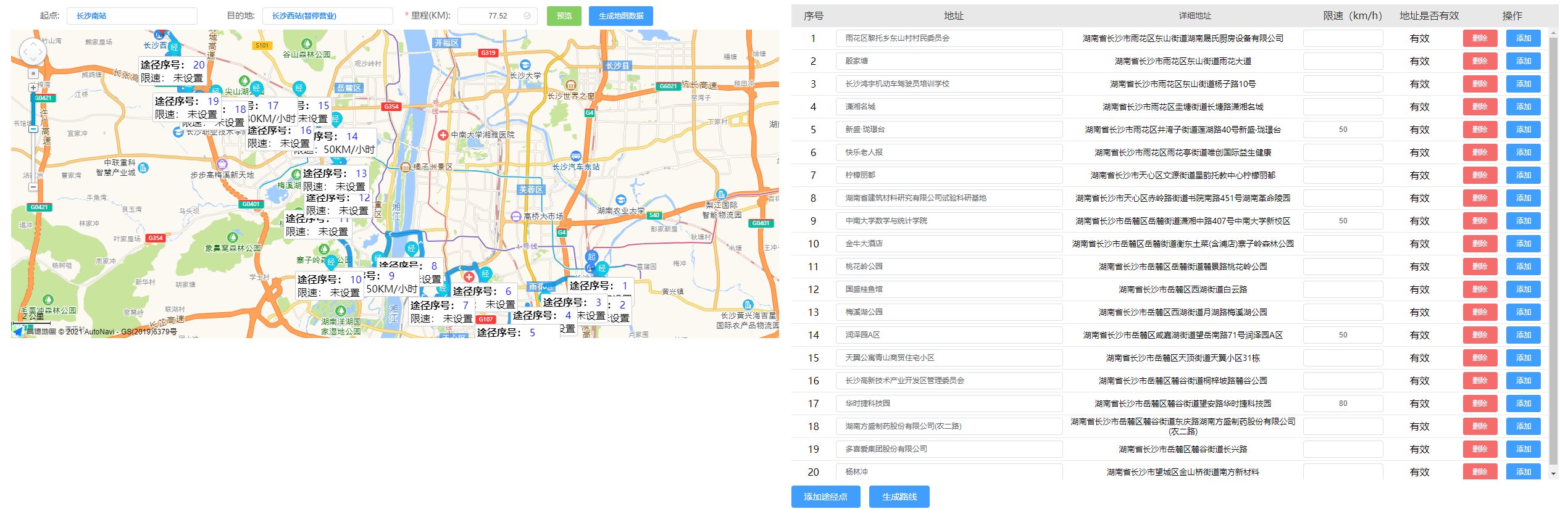Click the 橘子洲景区 scenic spot icon
Viewport: 1568px width, 509px height.
pyautogui.click(x=406, y=167)
